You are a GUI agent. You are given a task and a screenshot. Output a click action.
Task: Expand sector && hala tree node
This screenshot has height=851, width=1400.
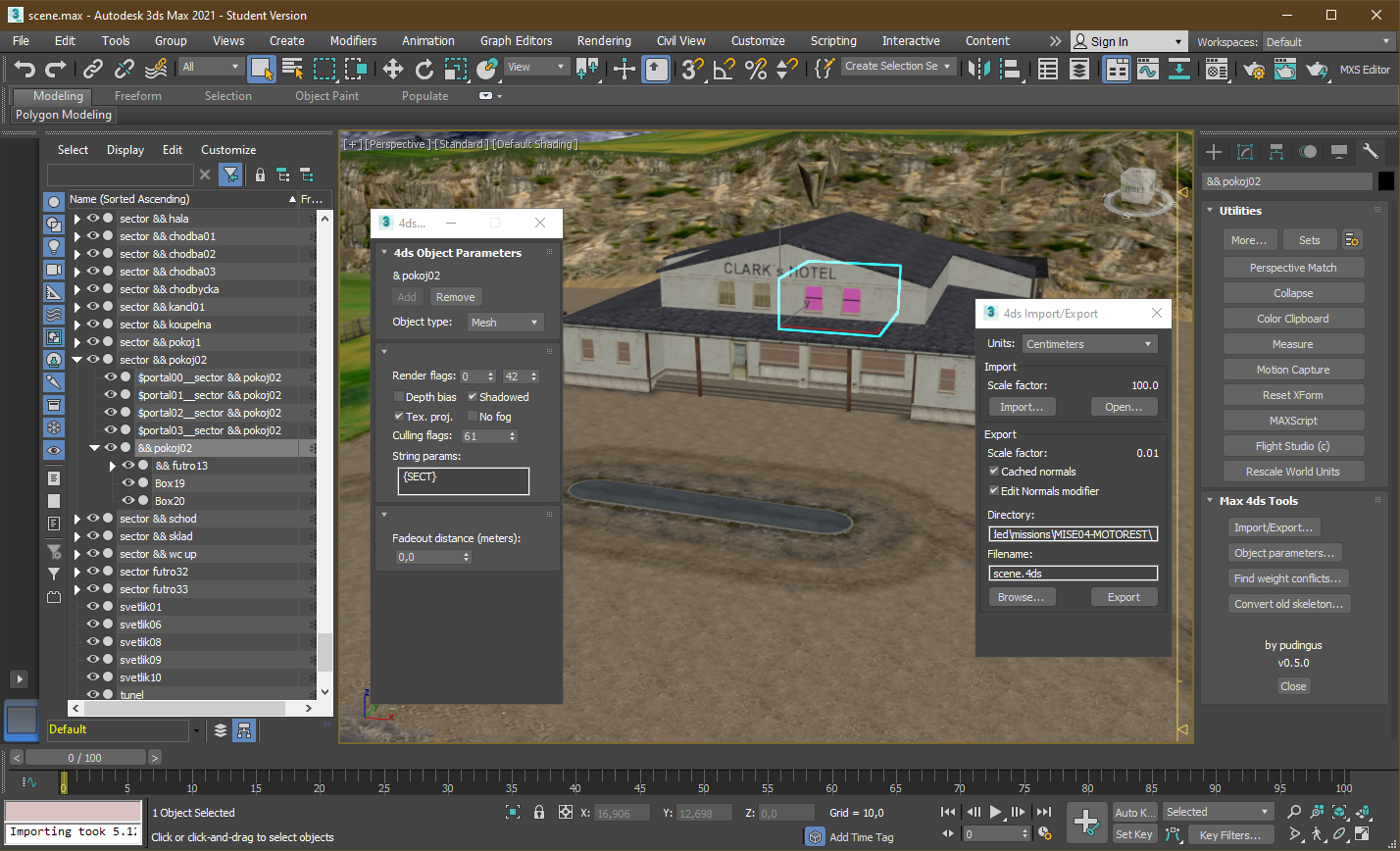click(x=77, y=219)
